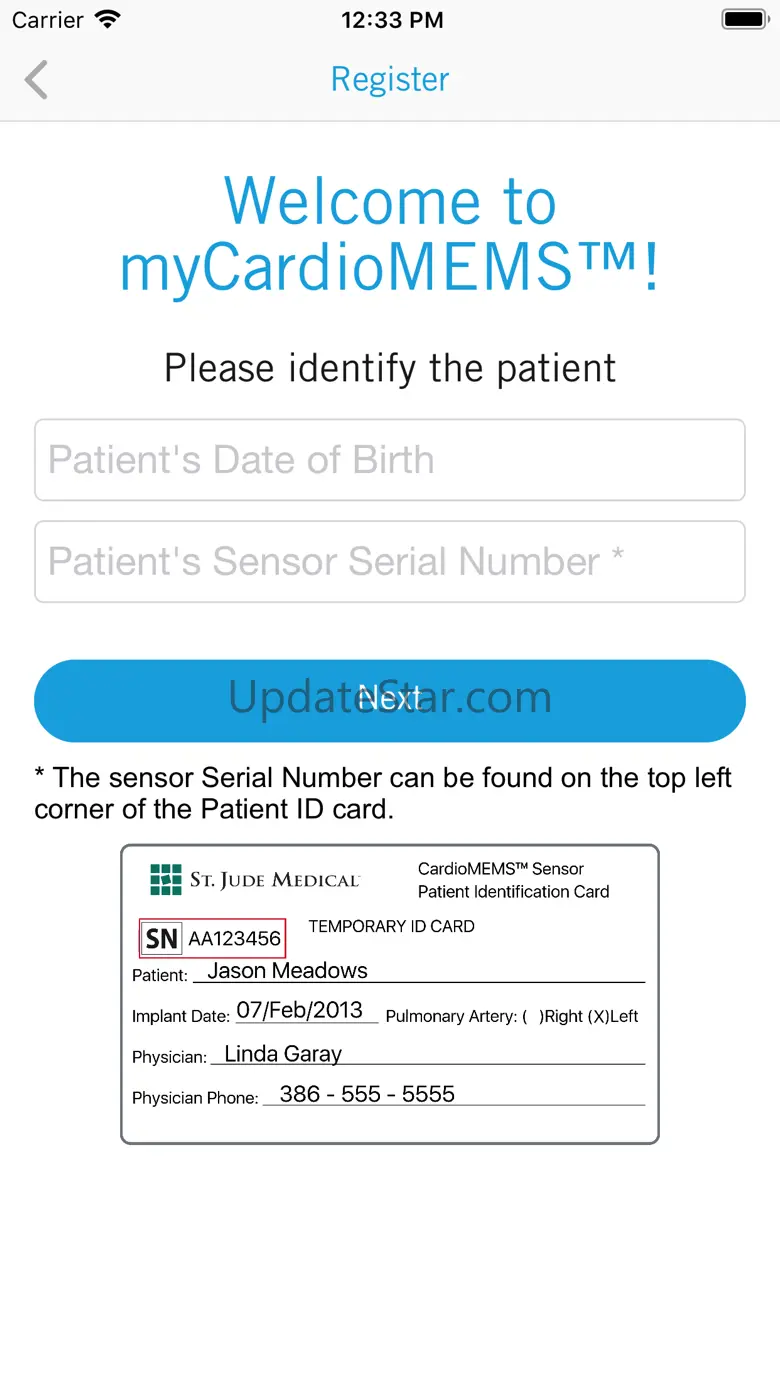This screenshot has height=1387, width=780.
Task: Focus the Patient's Sensor Serial Number field
Action: coord(390,562)
